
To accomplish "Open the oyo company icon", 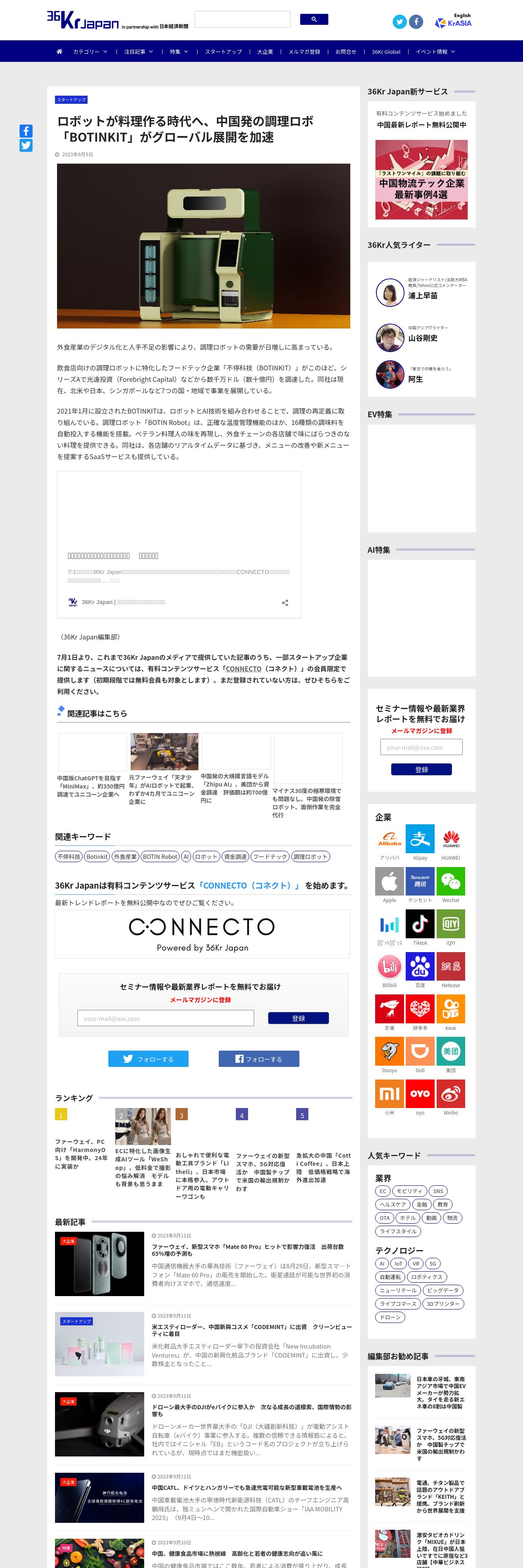I will 420,1094.
